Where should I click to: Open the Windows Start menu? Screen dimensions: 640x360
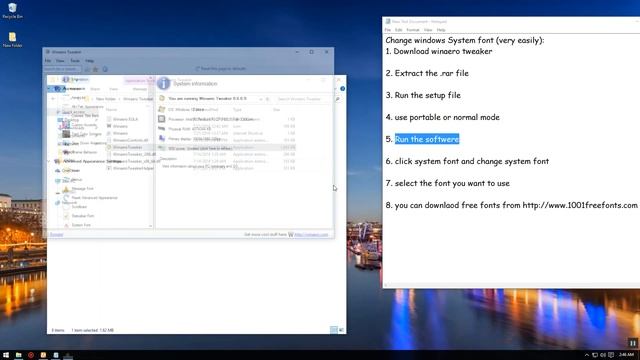coord(6,355)
